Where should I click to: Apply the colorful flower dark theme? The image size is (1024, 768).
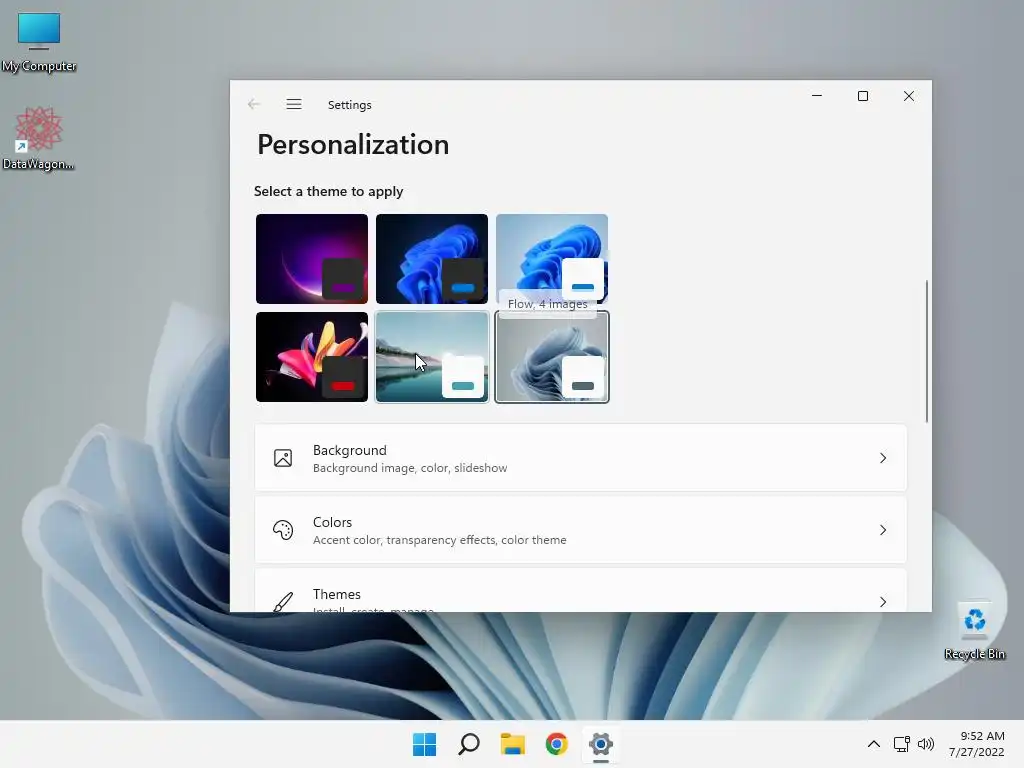pyautogui.click(x=312, y=357)
